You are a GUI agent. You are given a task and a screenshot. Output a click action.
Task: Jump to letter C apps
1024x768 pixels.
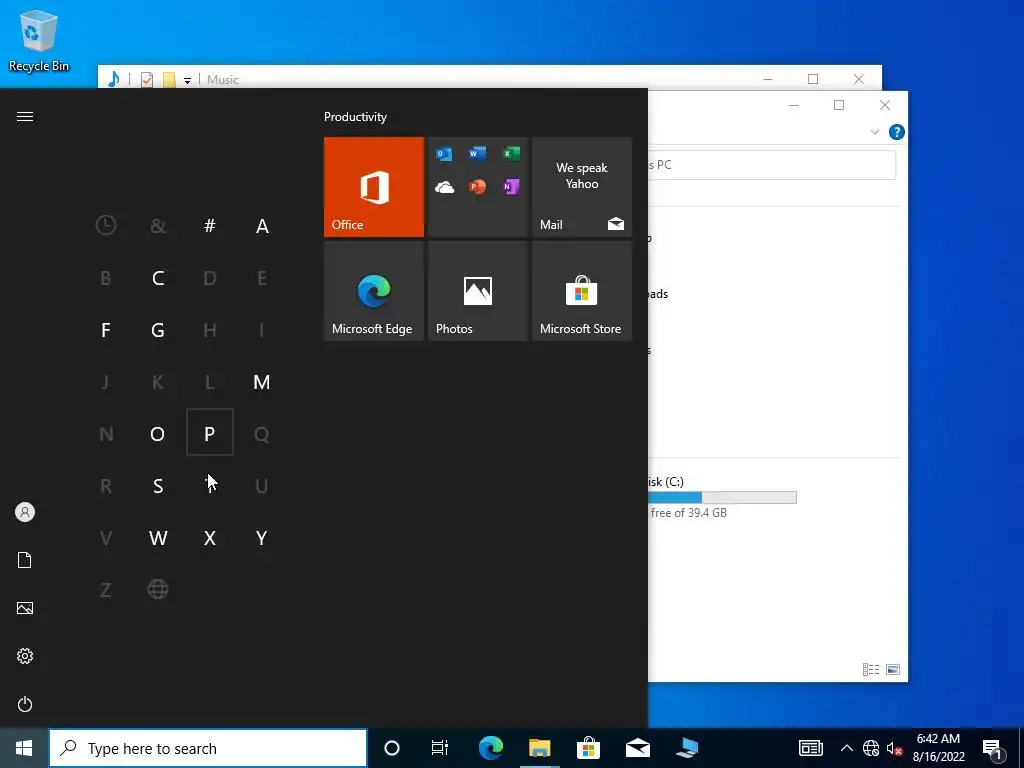[158, 278]
